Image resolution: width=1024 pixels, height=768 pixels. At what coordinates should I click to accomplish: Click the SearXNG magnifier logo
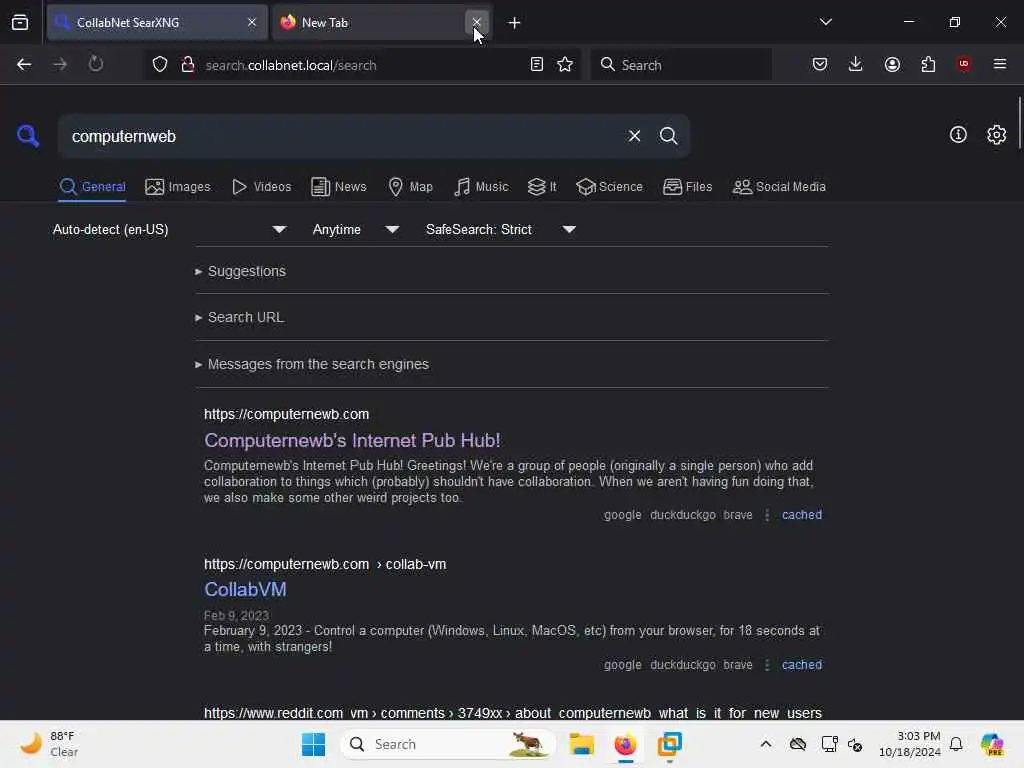tap(28, 136)
